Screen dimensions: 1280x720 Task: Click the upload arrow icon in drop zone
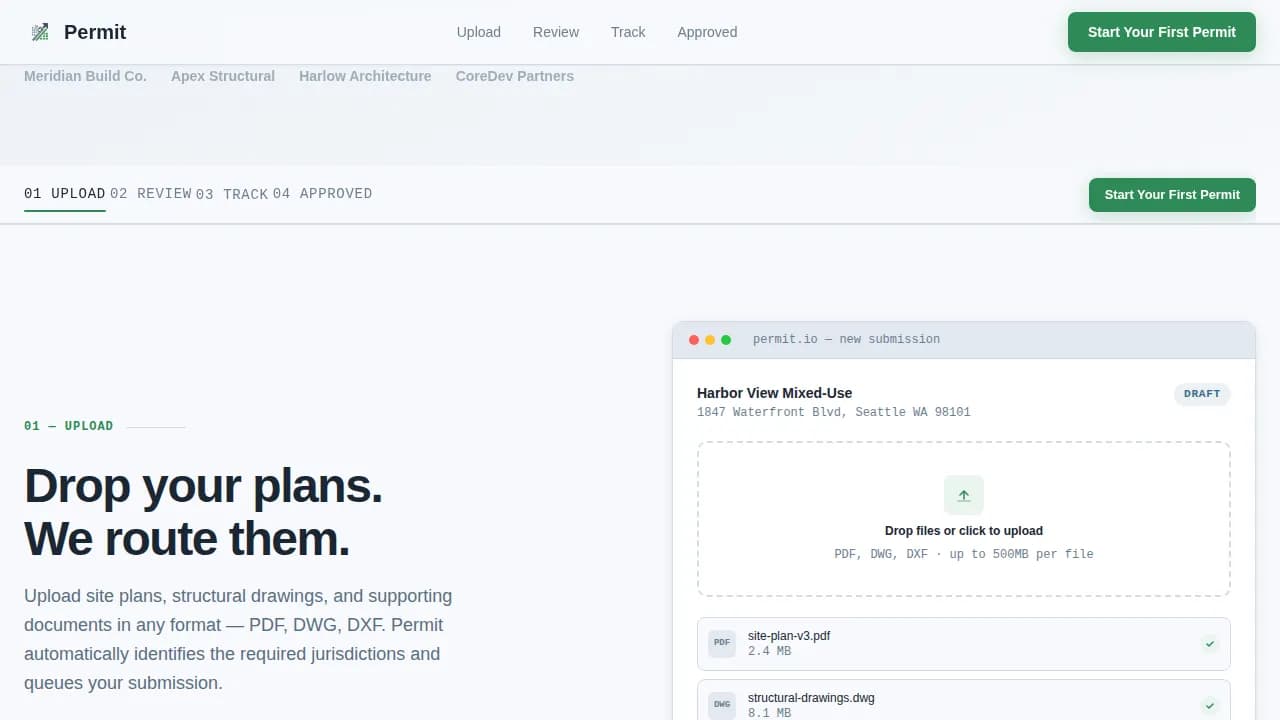point(963,495)
